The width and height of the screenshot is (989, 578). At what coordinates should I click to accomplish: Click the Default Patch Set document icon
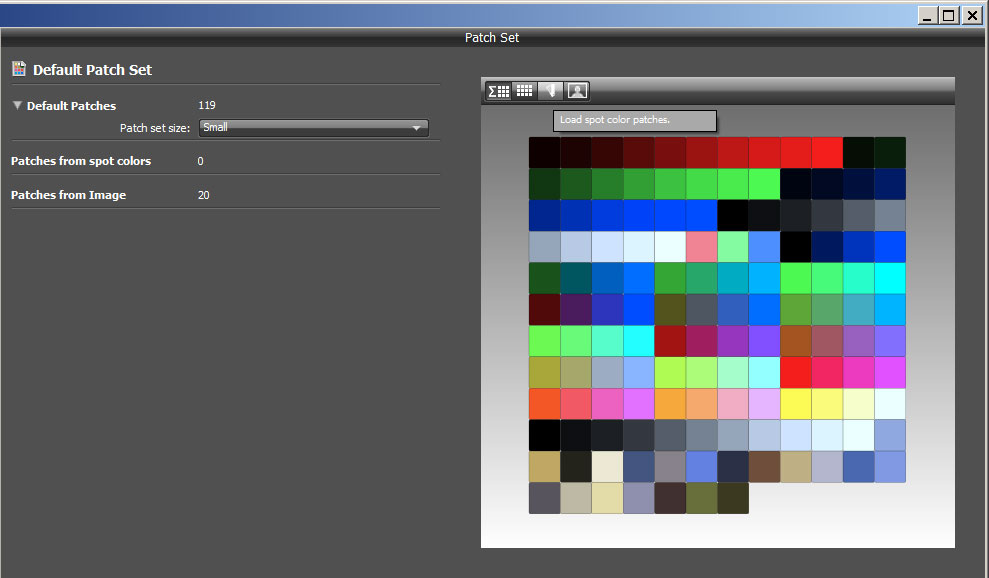tap(19, 69)
